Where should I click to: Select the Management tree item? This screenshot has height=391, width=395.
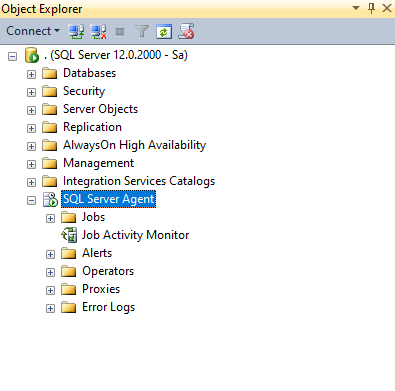tap(98, 163)
